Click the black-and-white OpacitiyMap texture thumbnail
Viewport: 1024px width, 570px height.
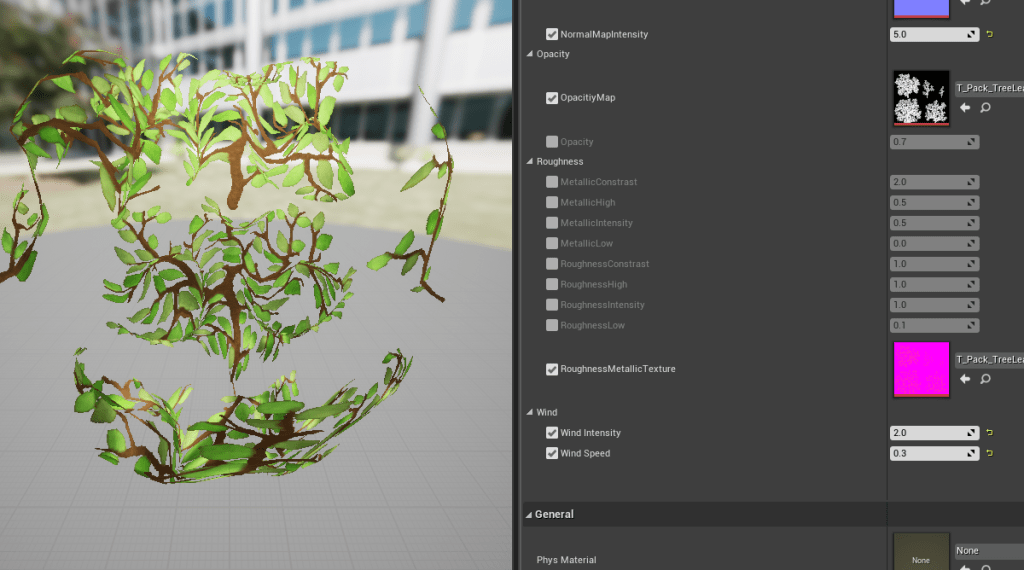point(920,98)
